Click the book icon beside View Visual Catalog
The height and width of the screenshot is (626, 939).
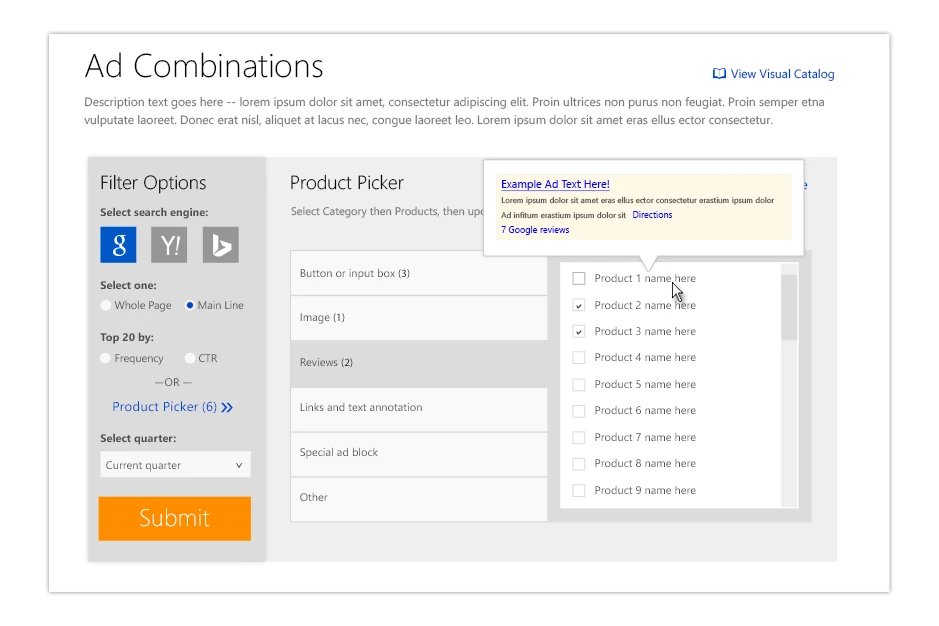[x=719, y=74]
